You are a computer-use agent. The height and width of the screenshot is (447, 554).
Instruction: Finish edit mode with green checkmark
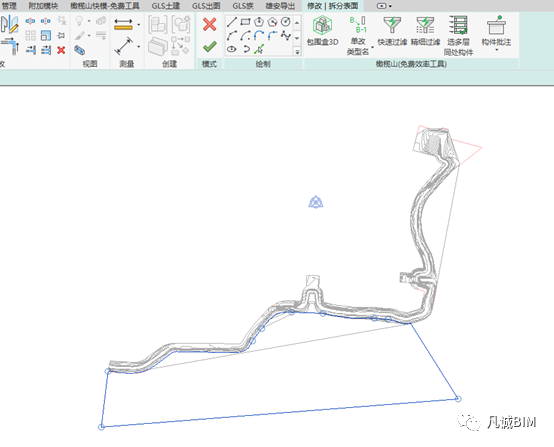tap(210, 46)
